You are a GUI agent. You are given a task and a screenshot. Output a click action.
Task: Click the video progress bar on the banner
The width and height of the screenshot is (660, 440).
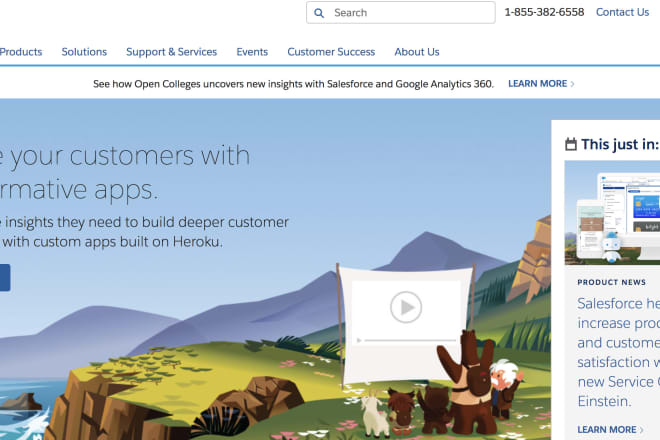click(410, 340)
